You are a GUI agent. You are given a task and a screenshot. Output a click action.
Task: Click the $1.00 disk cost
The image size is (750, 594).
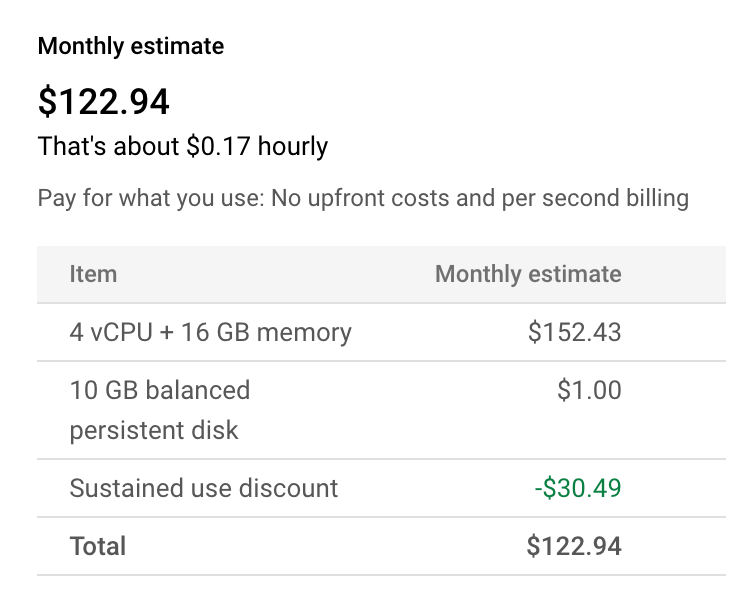(x=589, y=390)
